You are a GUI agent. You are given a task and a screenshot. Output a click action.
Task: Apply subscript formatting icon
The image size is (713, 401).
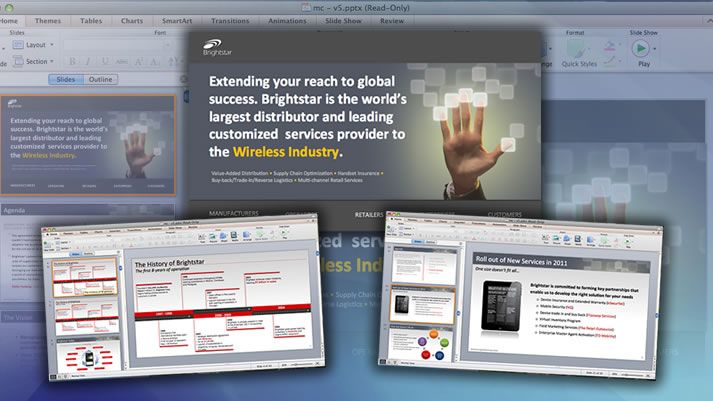(x=155, y=61)
